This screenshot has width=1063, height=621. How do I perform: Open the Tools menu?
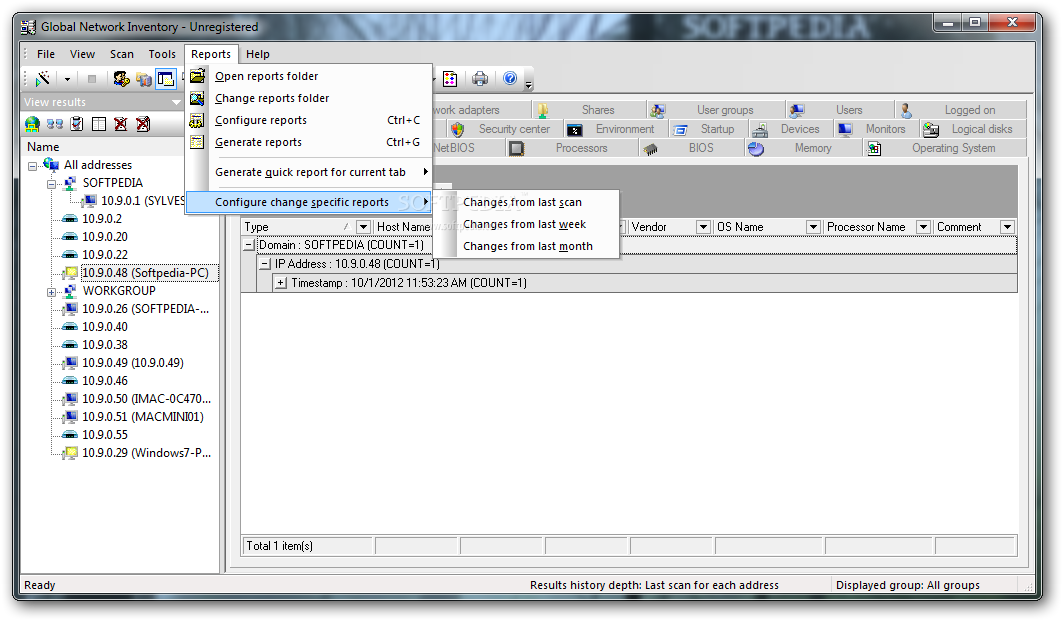point(162,54)
